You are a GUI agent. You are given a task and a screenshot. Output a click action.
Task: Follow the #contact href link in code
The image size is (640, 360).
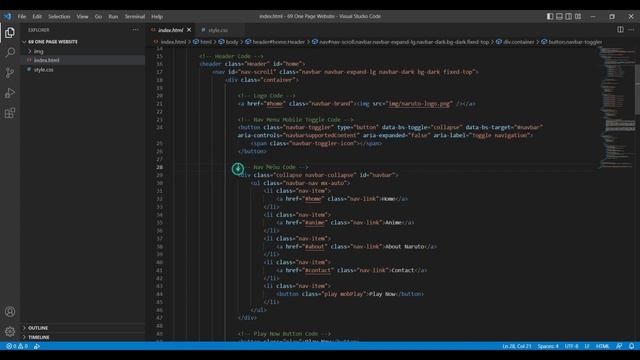(318, 270)
